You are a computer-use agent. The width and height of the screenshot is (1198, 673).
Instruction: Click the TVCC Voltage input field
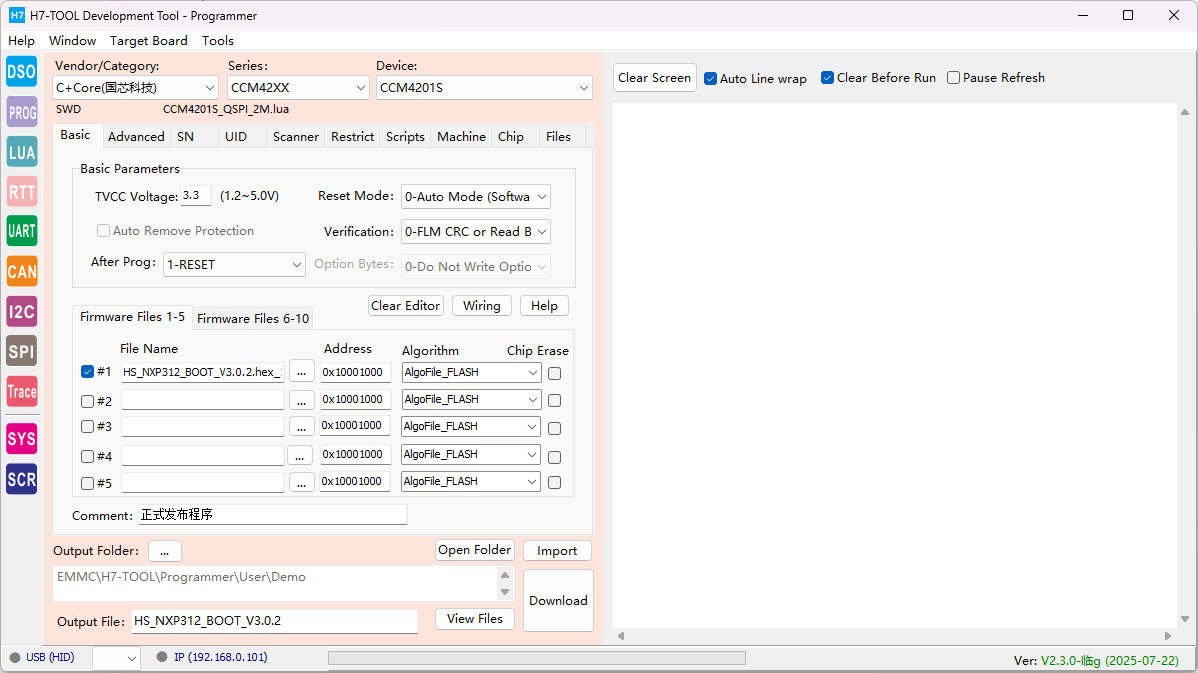(196, 196)
